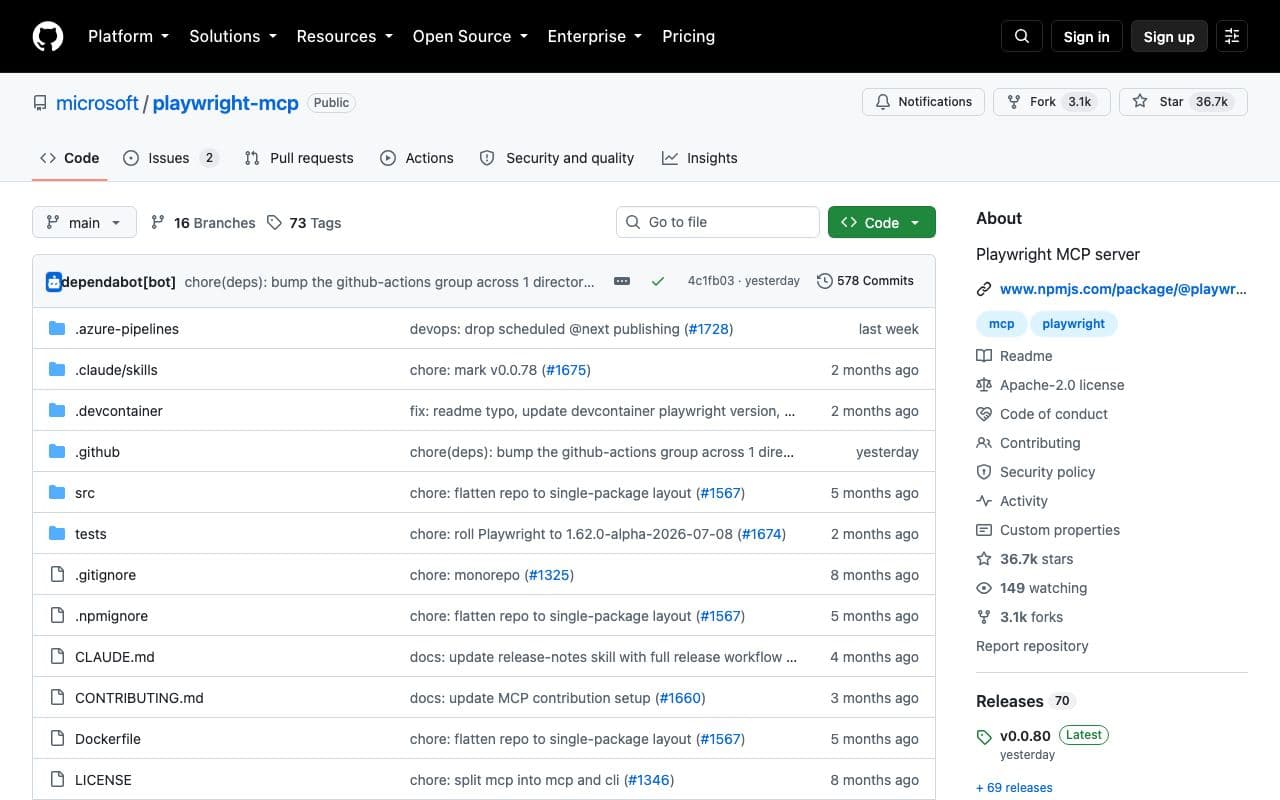
Task: Go to the GitHub homepage via the logo
Action: 48,36
